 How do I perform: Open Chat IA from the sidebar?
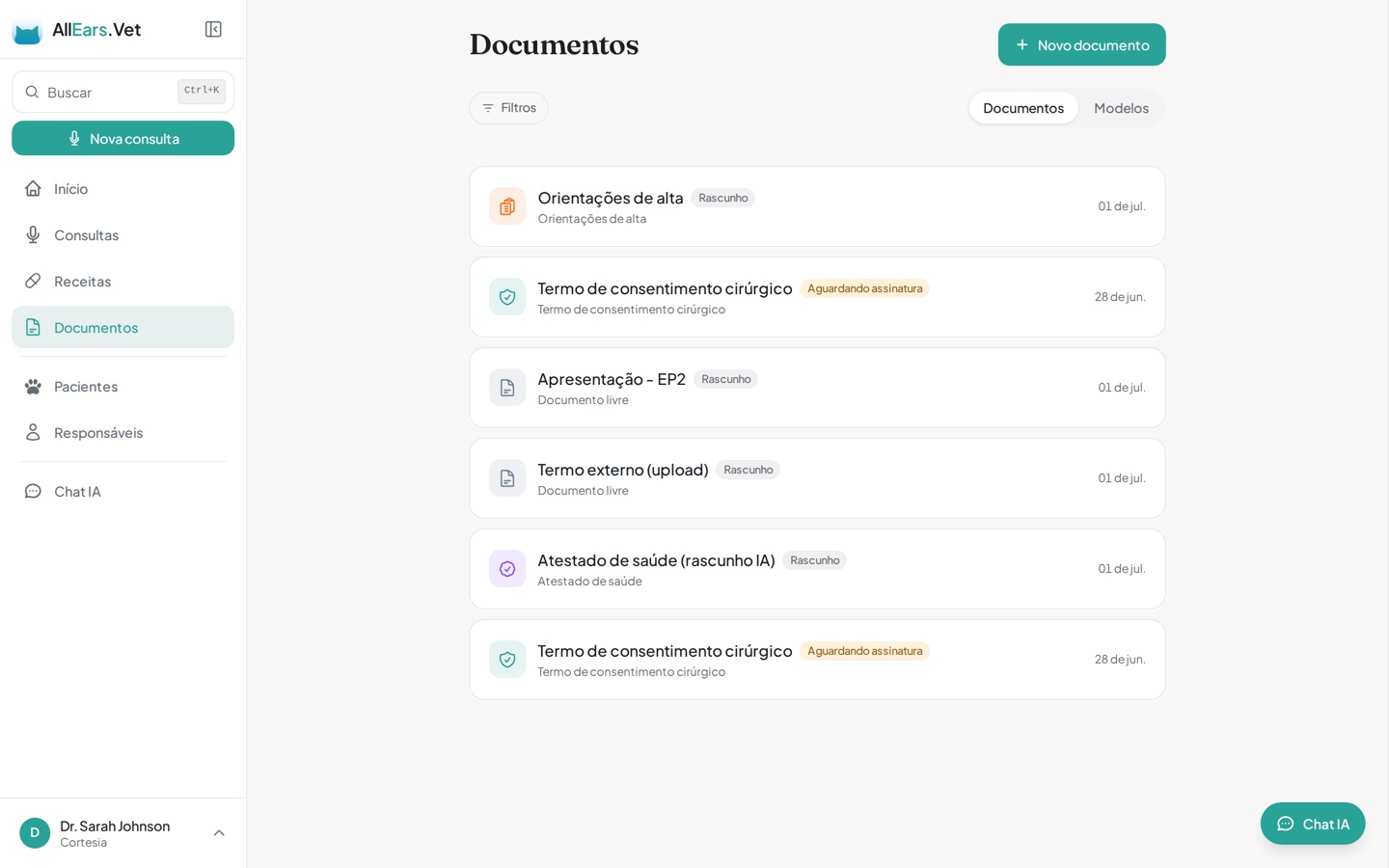[123, 491]
